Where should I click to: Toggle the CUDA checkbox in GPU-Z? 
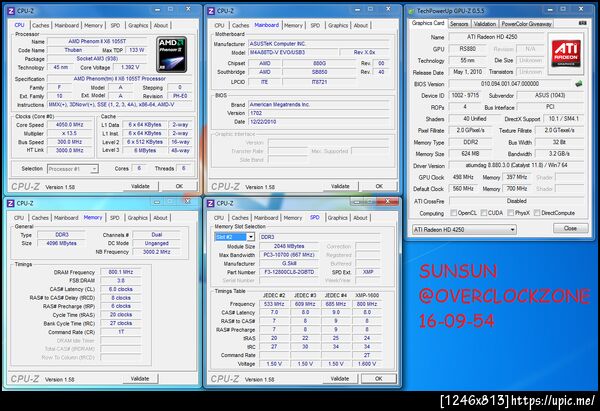tap(484, 213)
